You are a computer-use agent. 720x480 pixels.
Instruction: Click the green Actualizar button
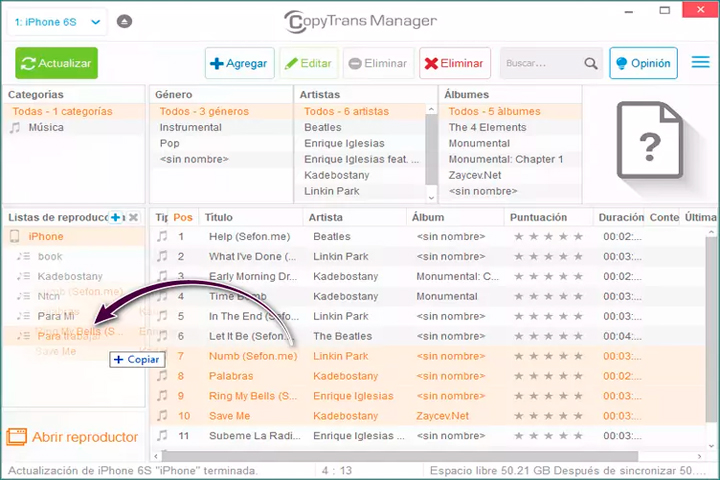(x=56, y=63)
